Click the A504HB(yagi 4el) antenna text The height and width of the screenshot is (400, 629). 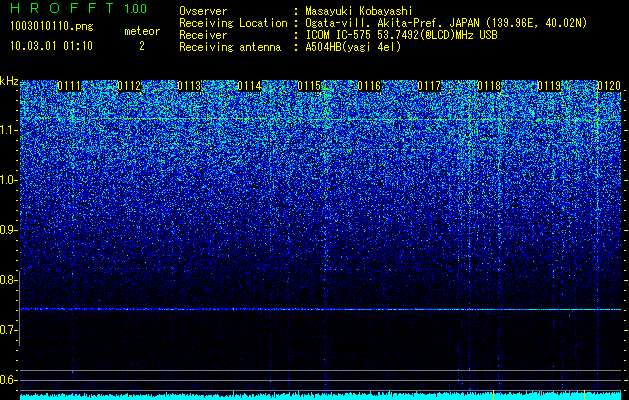pyautogui.click(x=353, y=47)
